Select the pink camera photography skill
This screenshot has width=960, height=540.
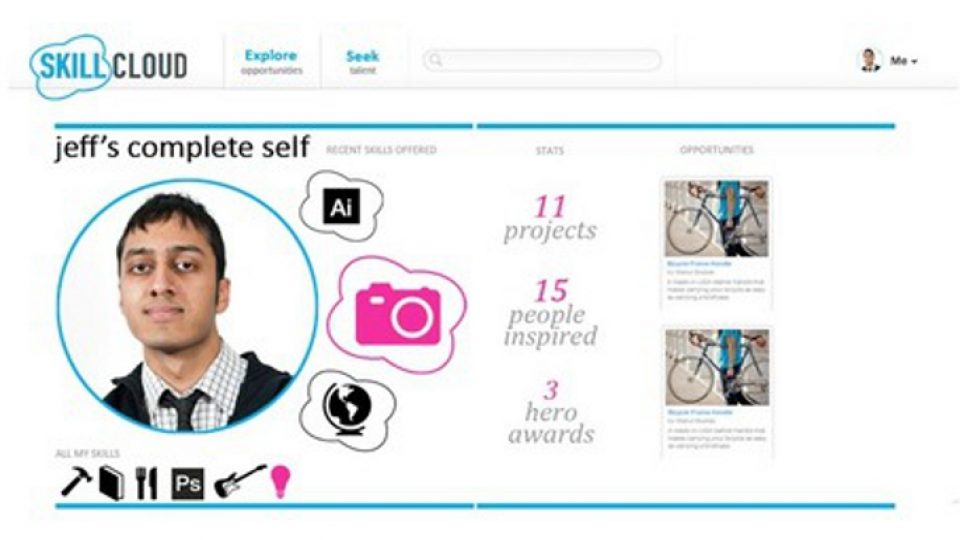coord(397,313)
